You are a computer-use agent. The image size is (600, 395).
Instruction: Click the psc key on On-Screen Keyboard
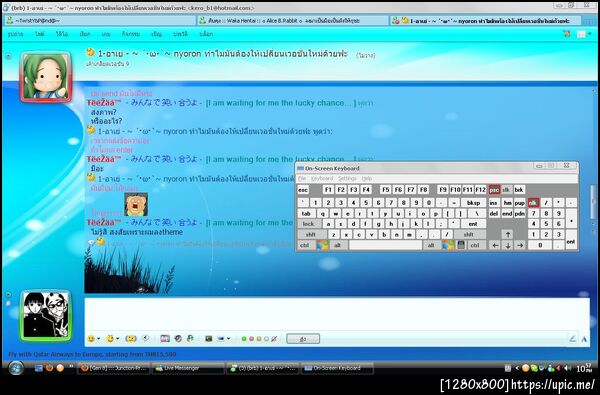494,189
